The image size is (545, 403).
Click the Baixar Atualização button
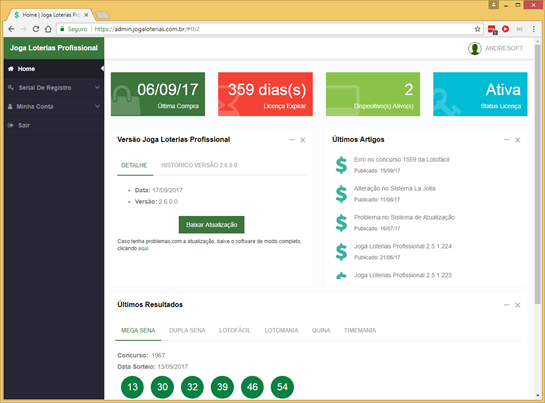click(212, 225)
